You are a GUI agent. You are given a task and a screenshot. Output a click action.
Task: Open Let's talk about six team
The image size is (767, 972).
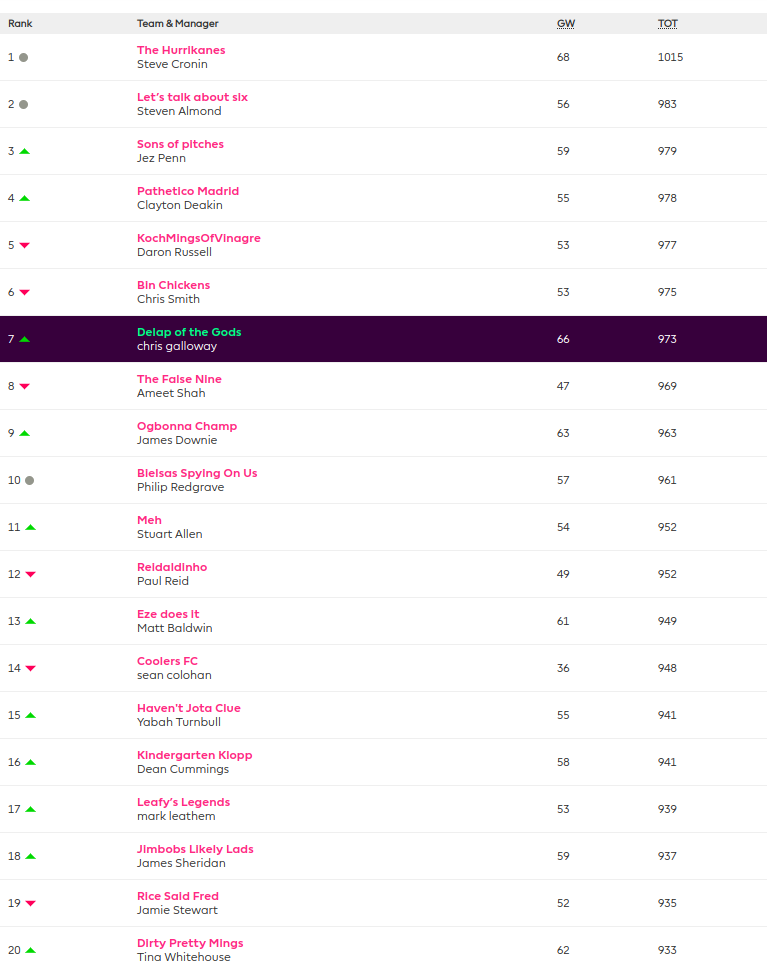tap(192, 97)
